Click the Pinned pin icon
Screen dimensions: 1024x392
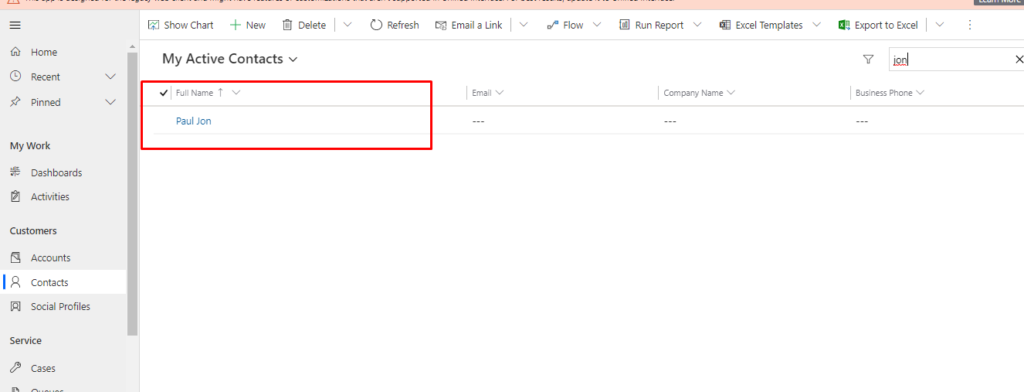[16, 102]
